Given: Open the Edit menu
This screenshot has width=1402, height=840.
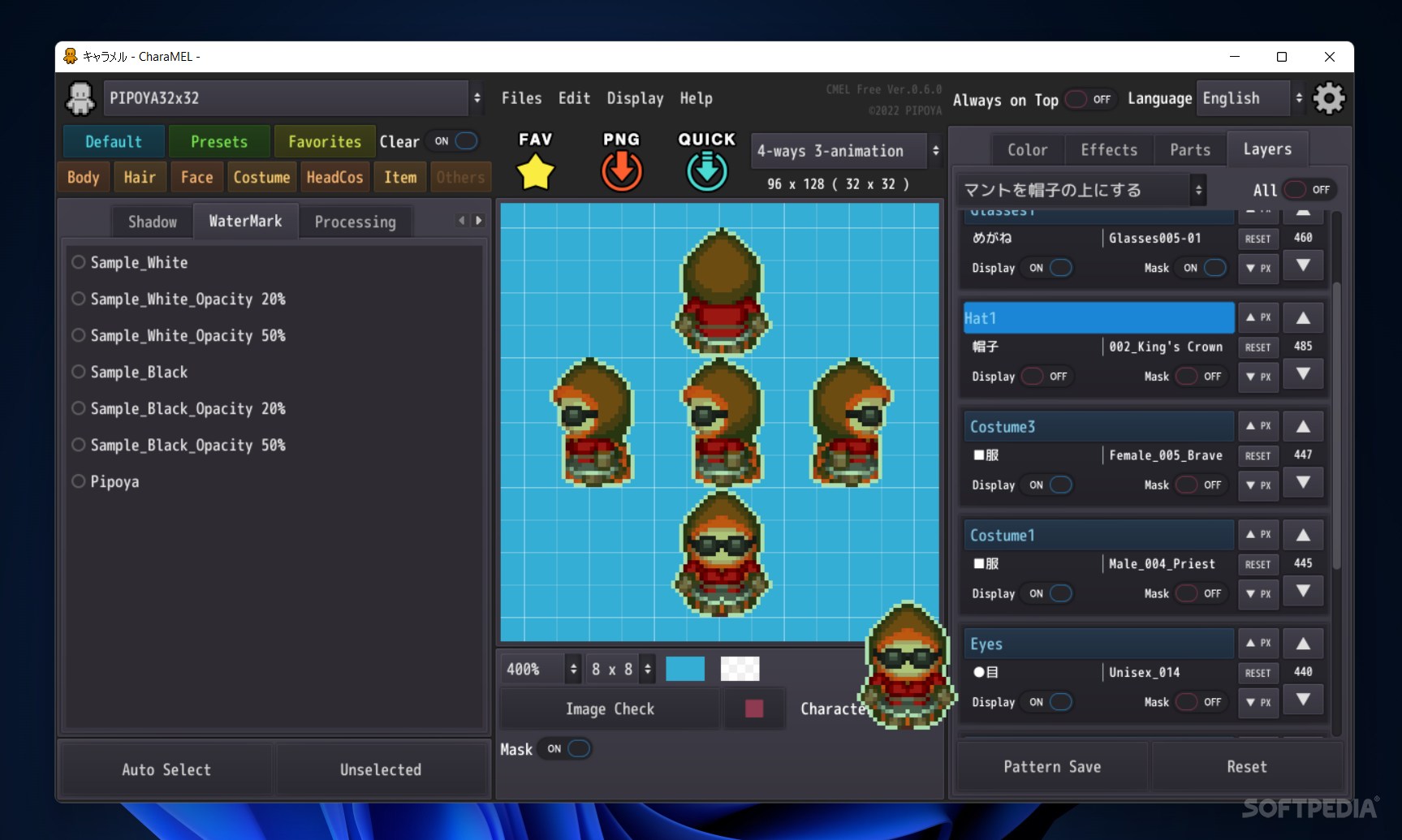Looking at the screenshot, I should coord(574,98).
